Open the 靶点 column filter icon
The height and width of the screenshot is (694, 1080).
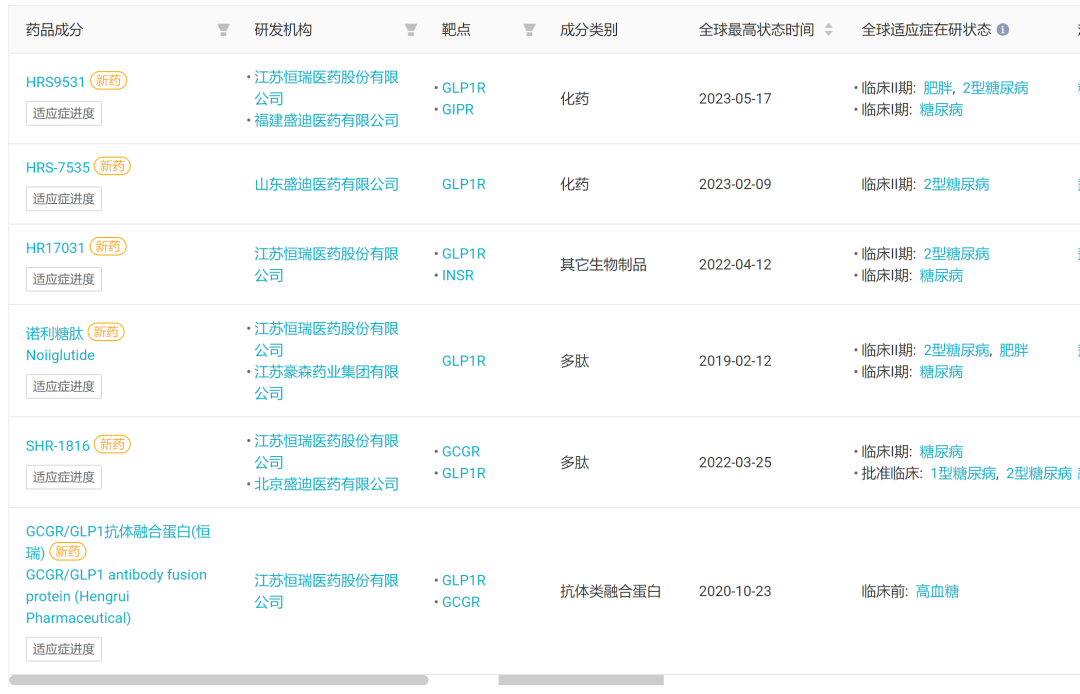[529, 30]
